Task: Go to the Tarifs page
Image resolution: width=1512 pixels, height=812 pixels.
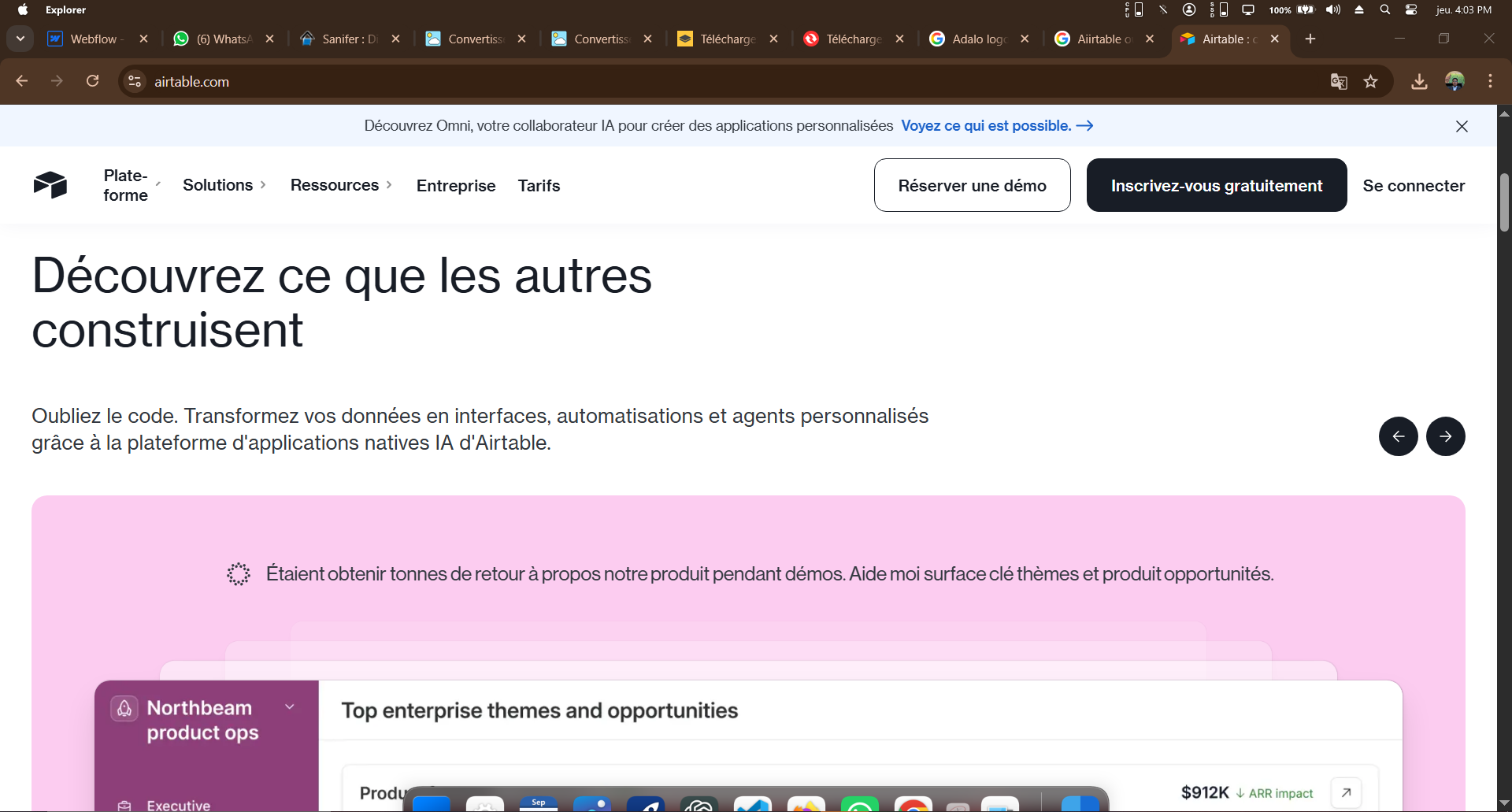Action: [539, 186]
